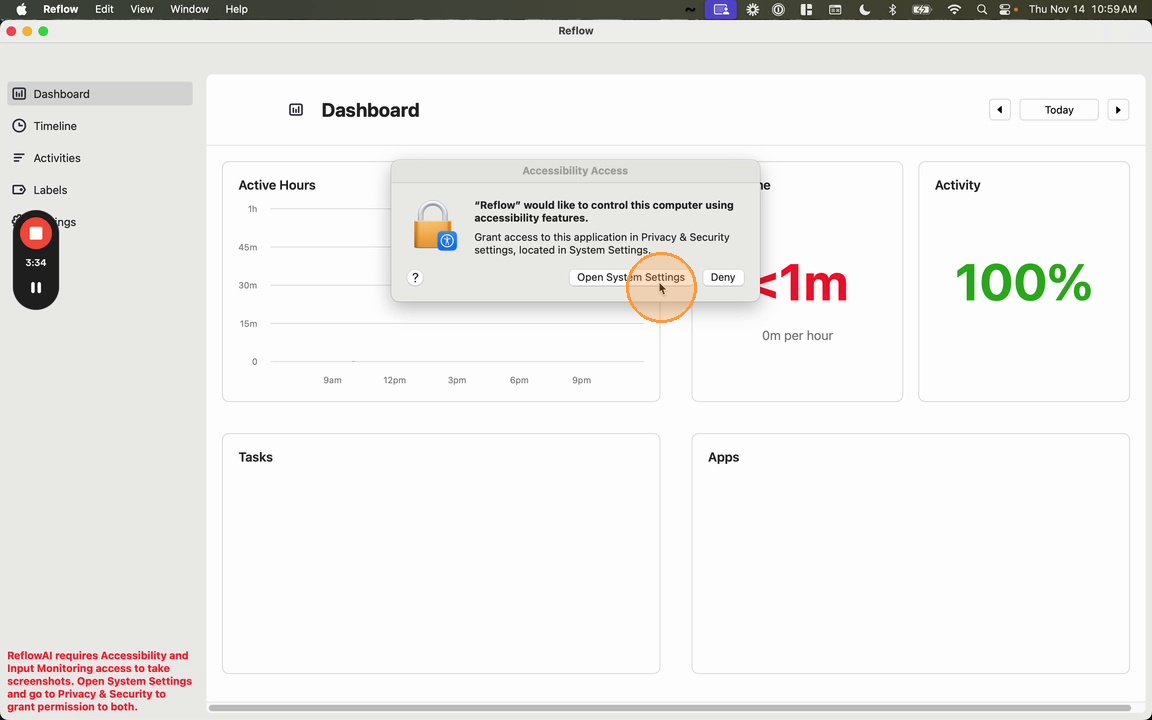Open the Wi-Fi menu
Image resolution: width=1152 pixels, height=720 pixels.
click(954, 10)
